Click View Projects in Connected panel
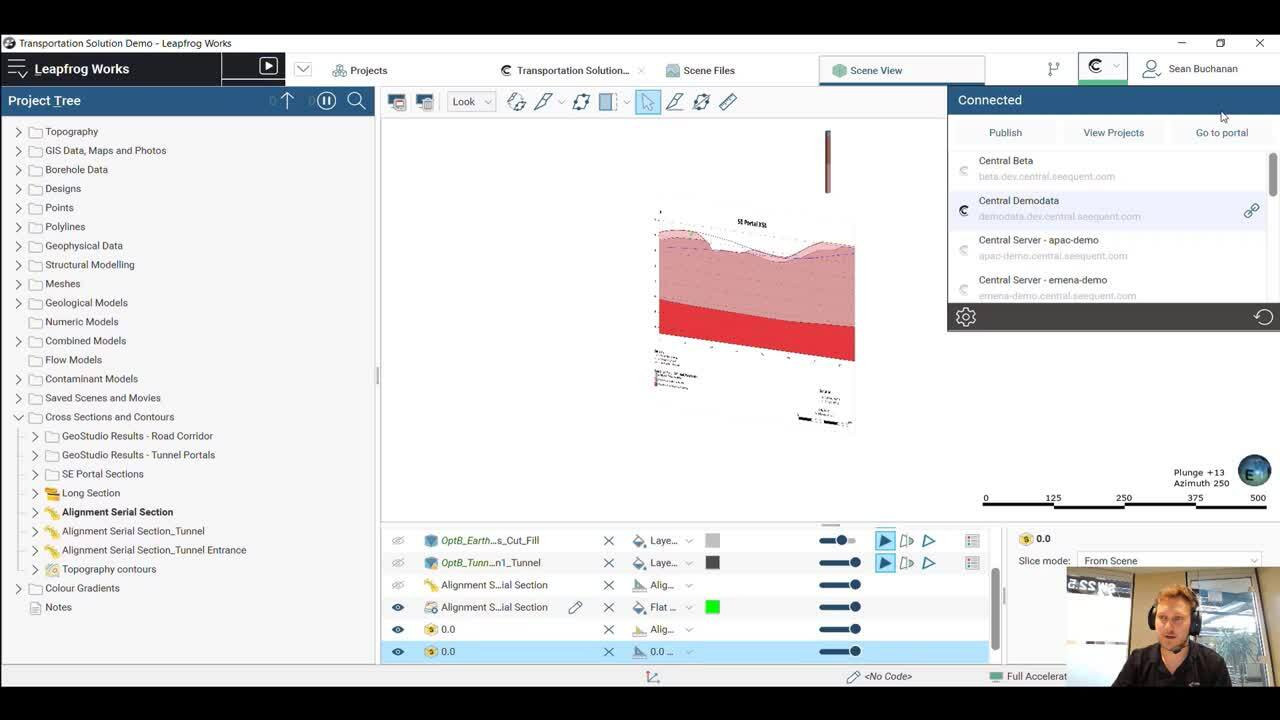Screen dimensions: 1280x720 point(1113,132)
